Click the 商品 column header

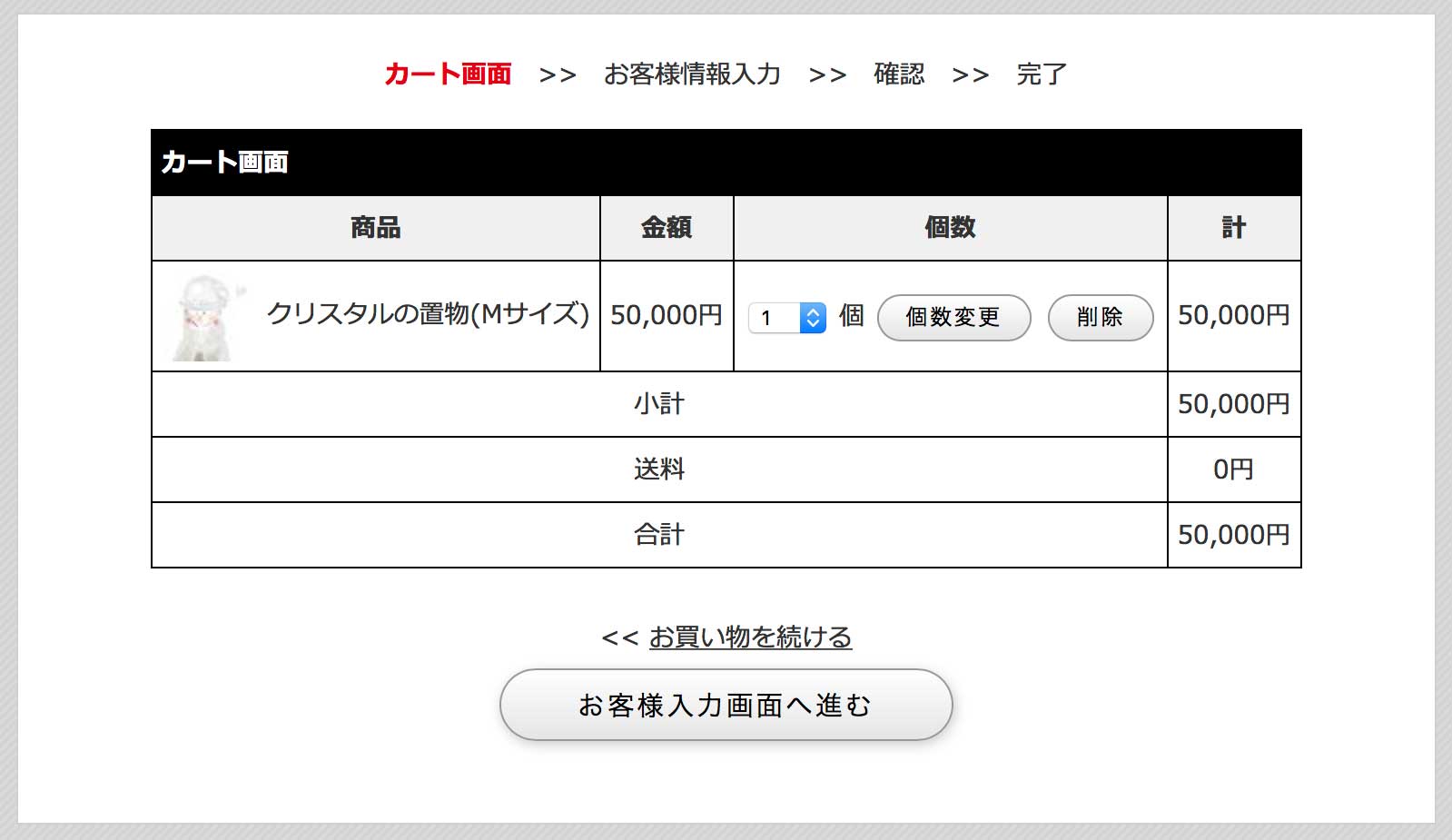point(376,228)
